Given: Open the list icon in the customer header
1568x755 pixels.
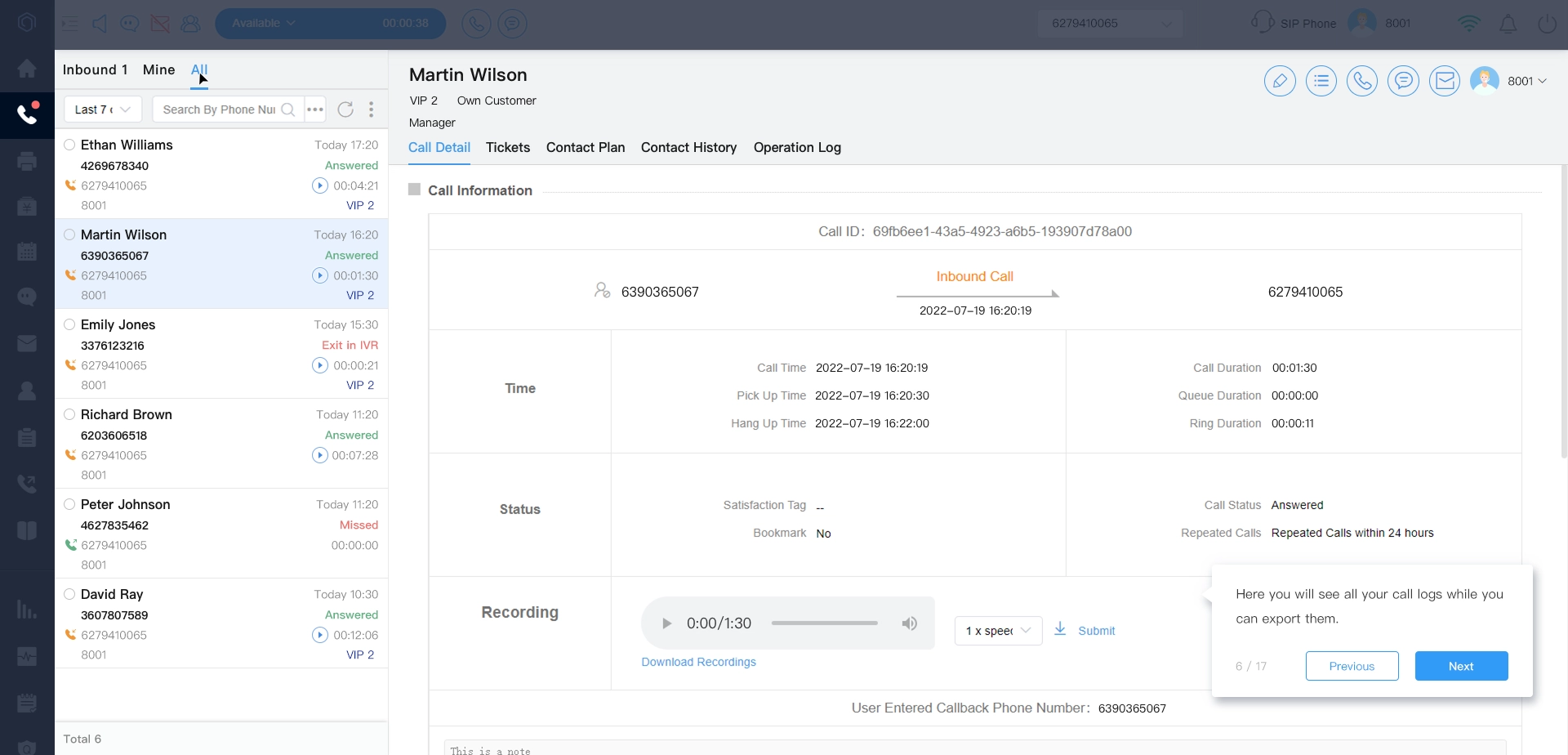Looking at the screenshot, I should pos(1321,81).
